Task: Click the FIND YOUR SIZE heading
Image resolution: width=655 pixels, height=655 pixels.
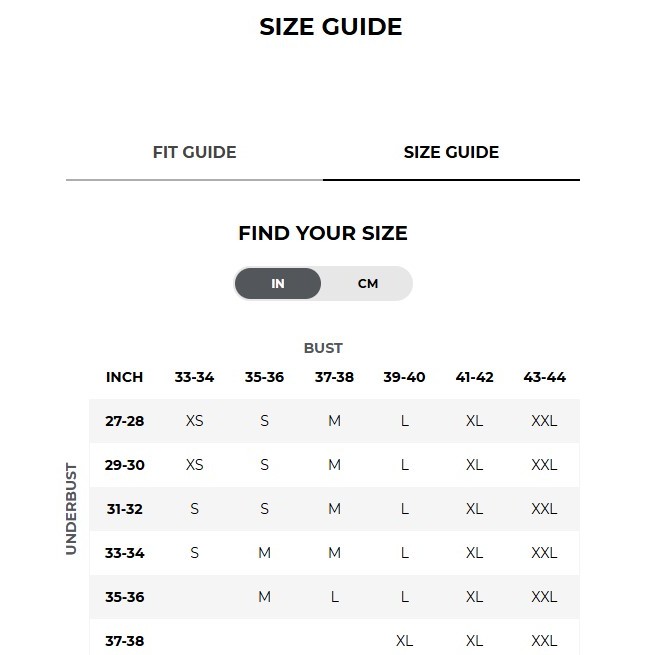Action: coord(323,233)
